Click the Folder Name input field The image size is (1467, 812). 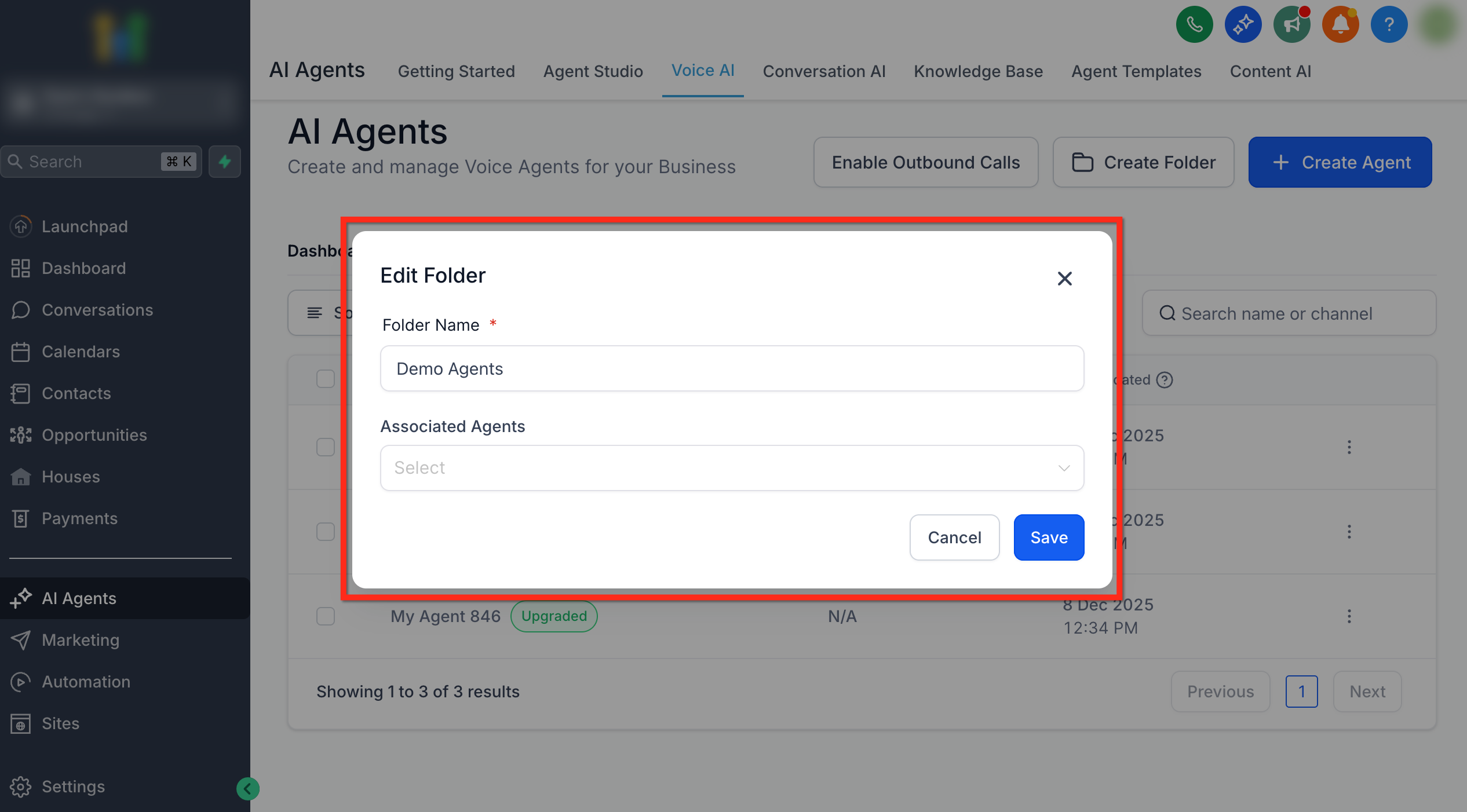732,368
